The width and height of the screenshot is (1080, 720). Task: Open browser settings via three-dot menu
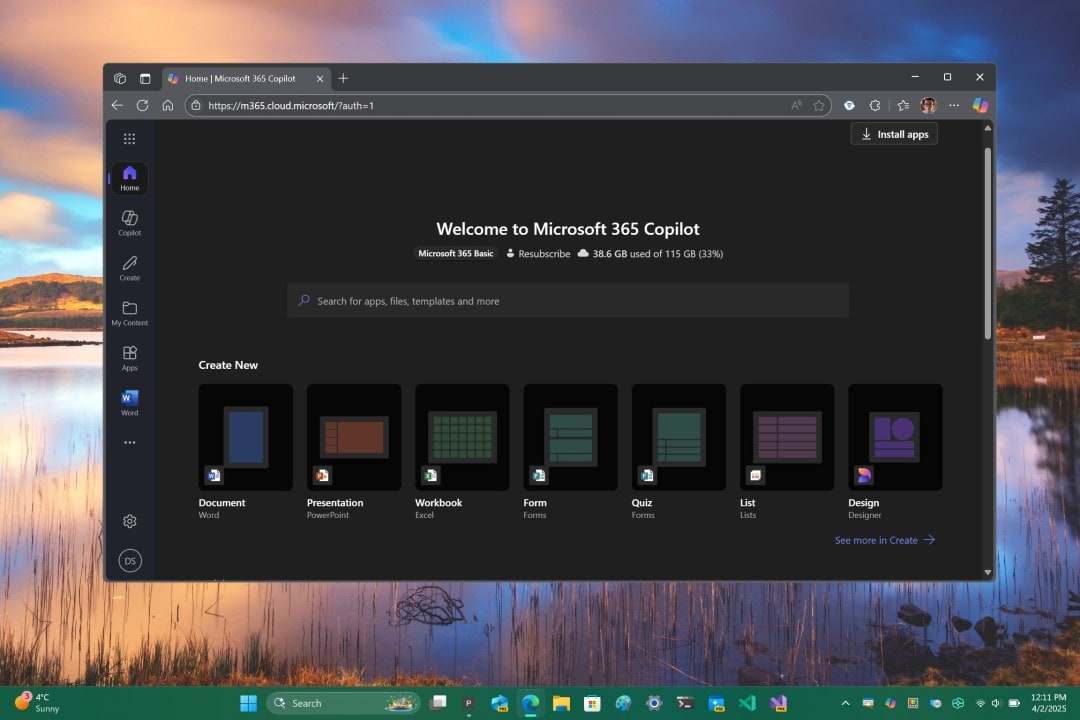[953, 105]
